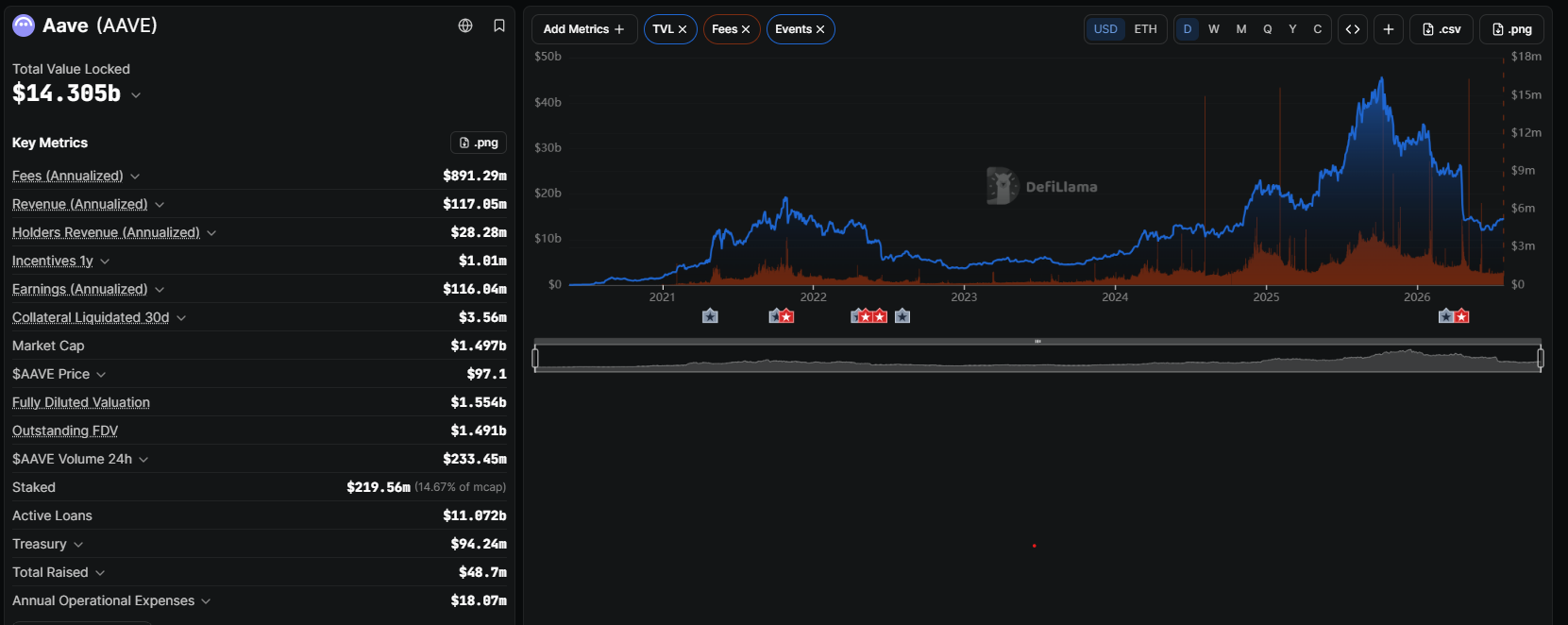The width and height of the screenshot is (1568, 625).
Task: Click inside the chart's range navigator preview
Action: click(x=1037, y=360)
